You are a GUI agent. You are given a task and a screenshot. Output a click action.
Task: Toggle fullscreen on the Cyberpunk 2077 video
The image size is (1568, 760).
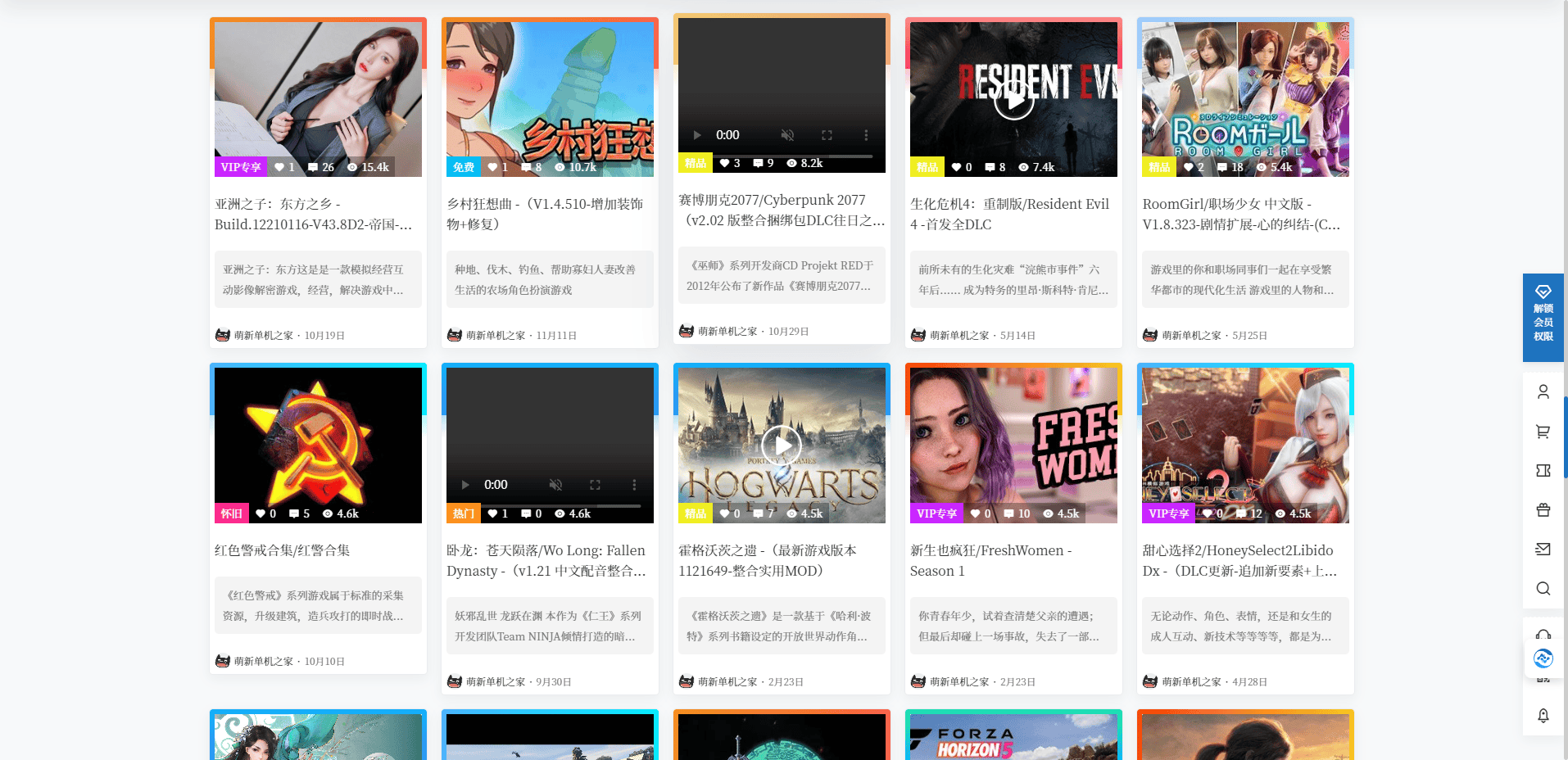click(827, 135)
